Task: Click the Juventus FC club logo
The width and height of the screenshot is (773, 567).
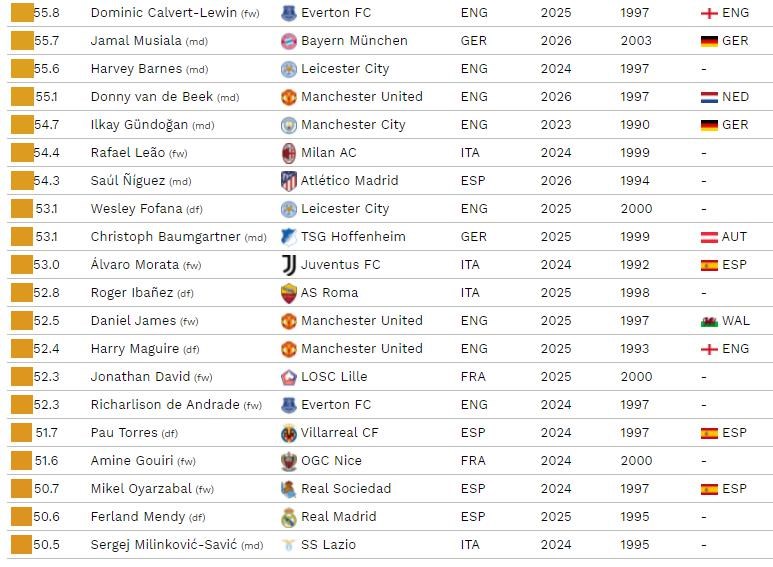Action: tap(289, 265)
